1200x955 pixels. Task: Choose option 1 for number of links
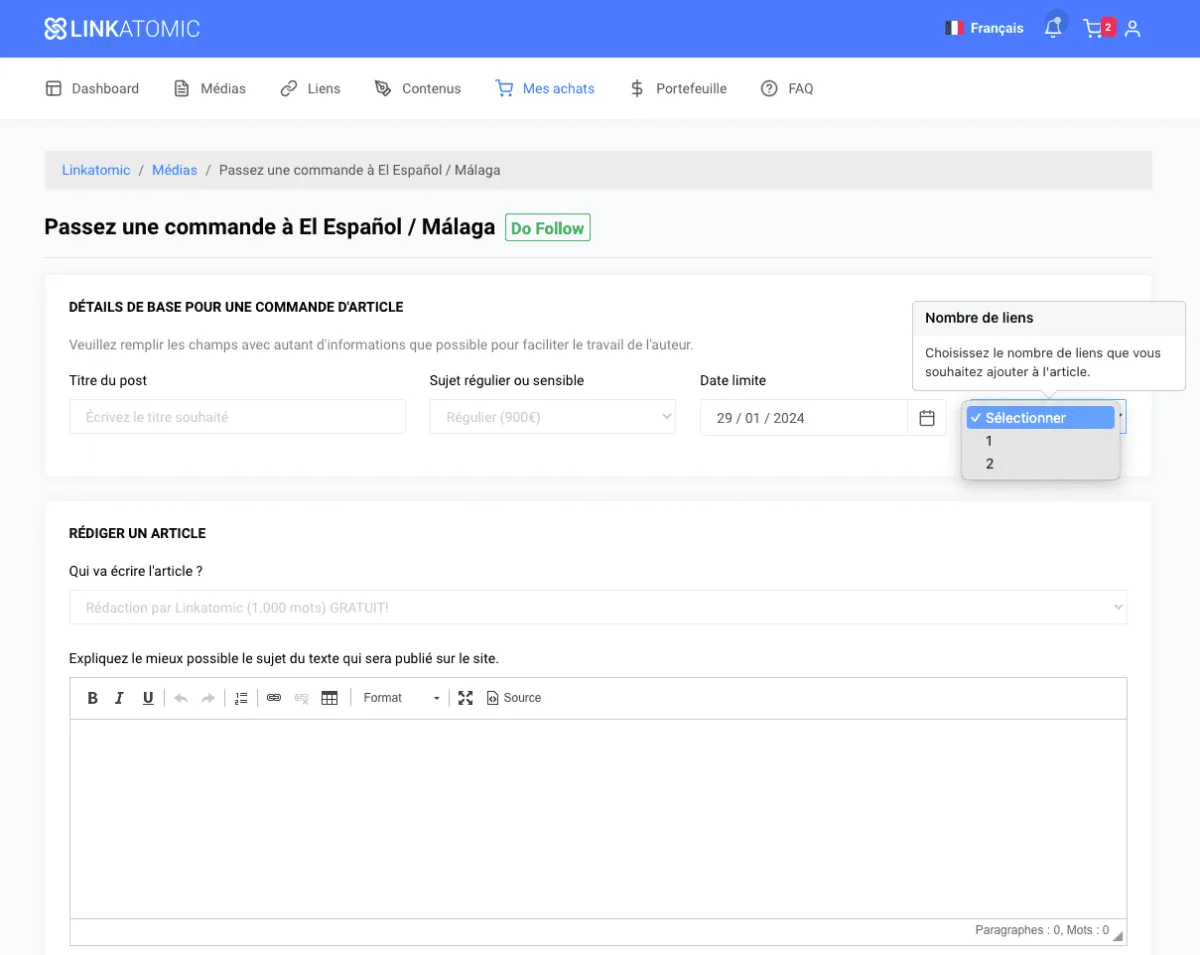[x=989, y=441]
